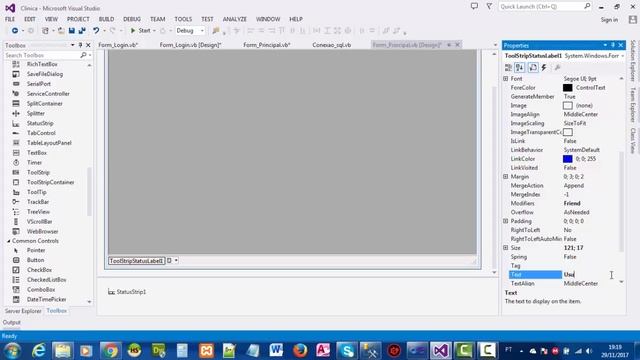The width and height of the screenshot is (640, 360).
Task: Open the DEBUG menu
Action: (132, 19)
